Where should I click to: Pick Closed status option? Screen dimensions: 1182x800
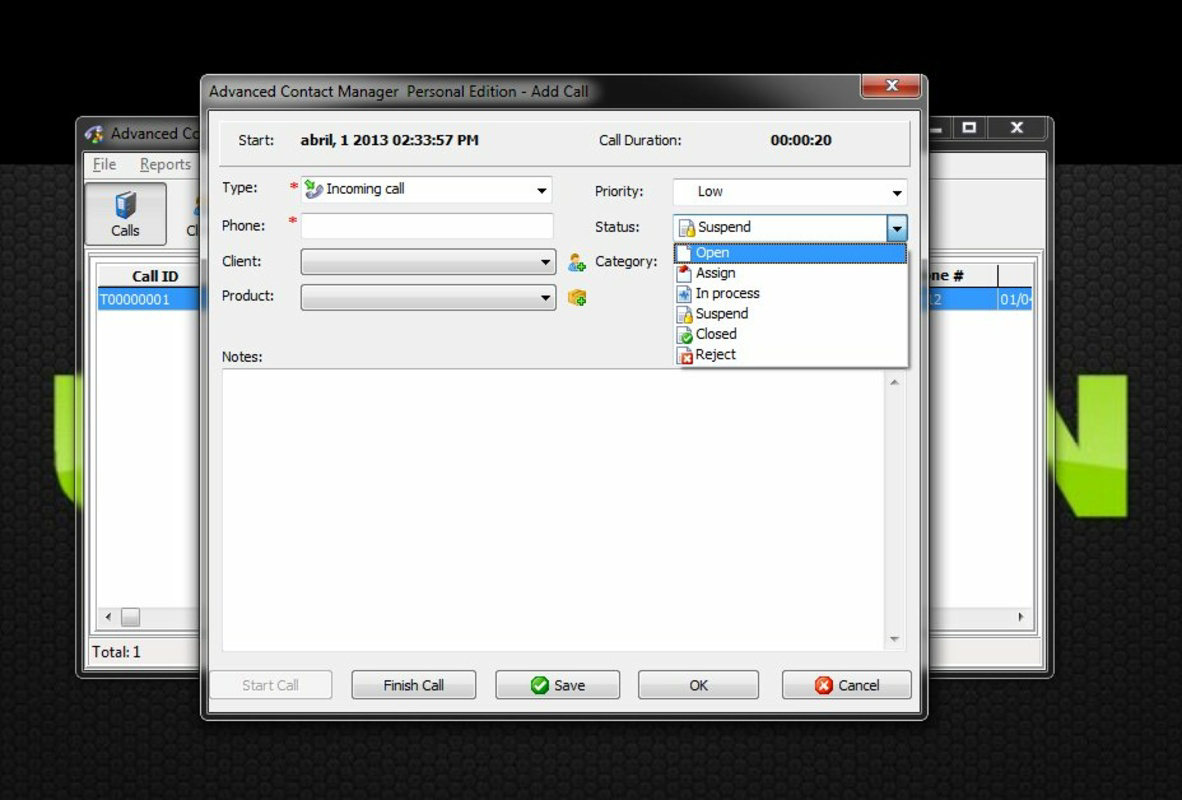point(790,334)
